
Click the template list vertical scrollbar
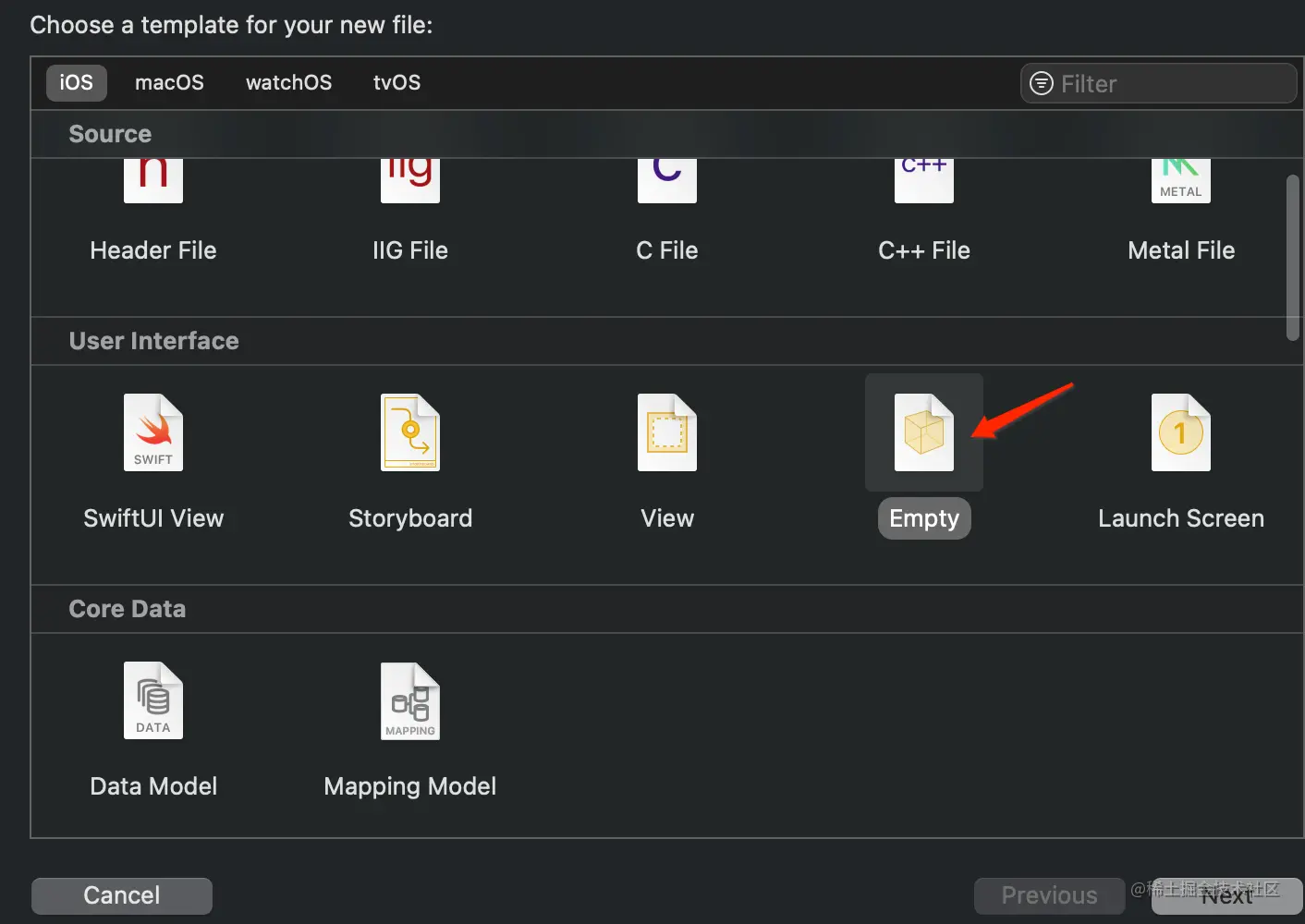pos(1293,258)
